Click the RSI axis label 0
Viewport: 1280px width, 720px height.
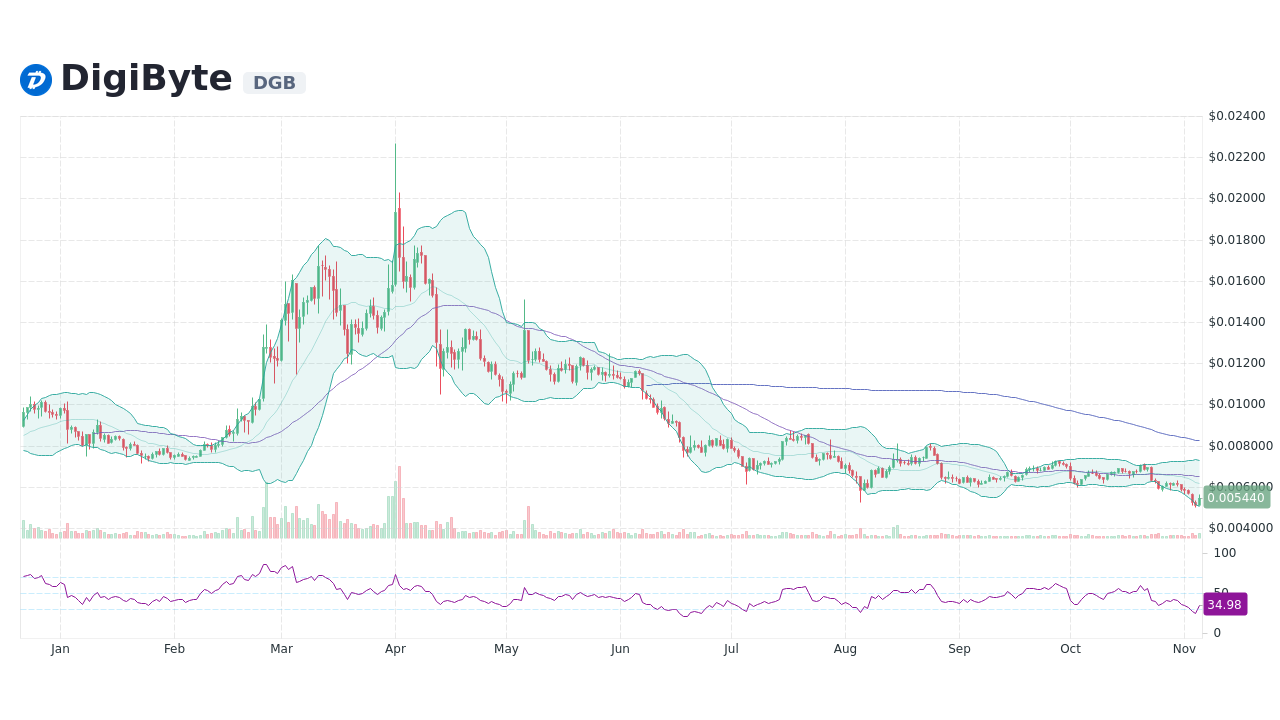[x=1217, y=633]
